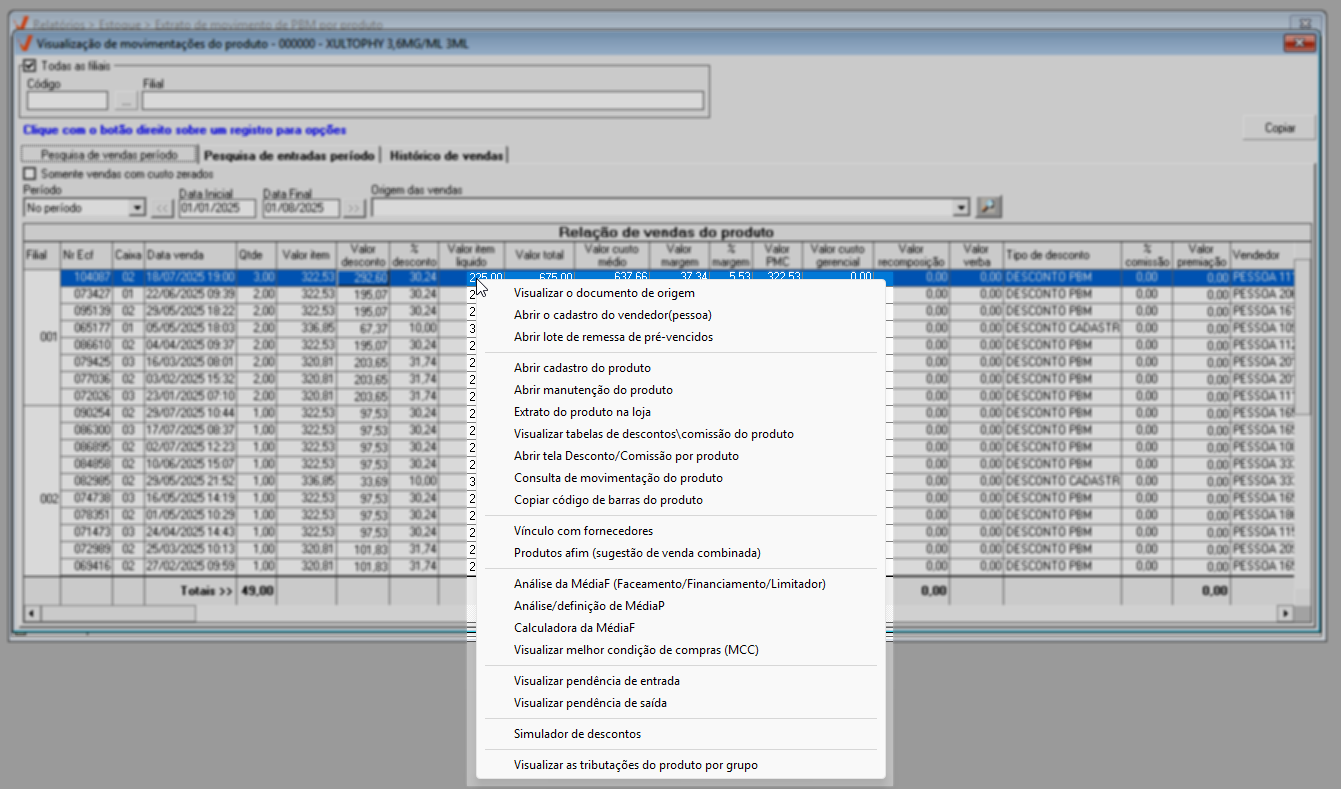The width and height of the screenshot is (1341, 789).
Task: Open the Origem das vendas dropdown
Action: 962,208
